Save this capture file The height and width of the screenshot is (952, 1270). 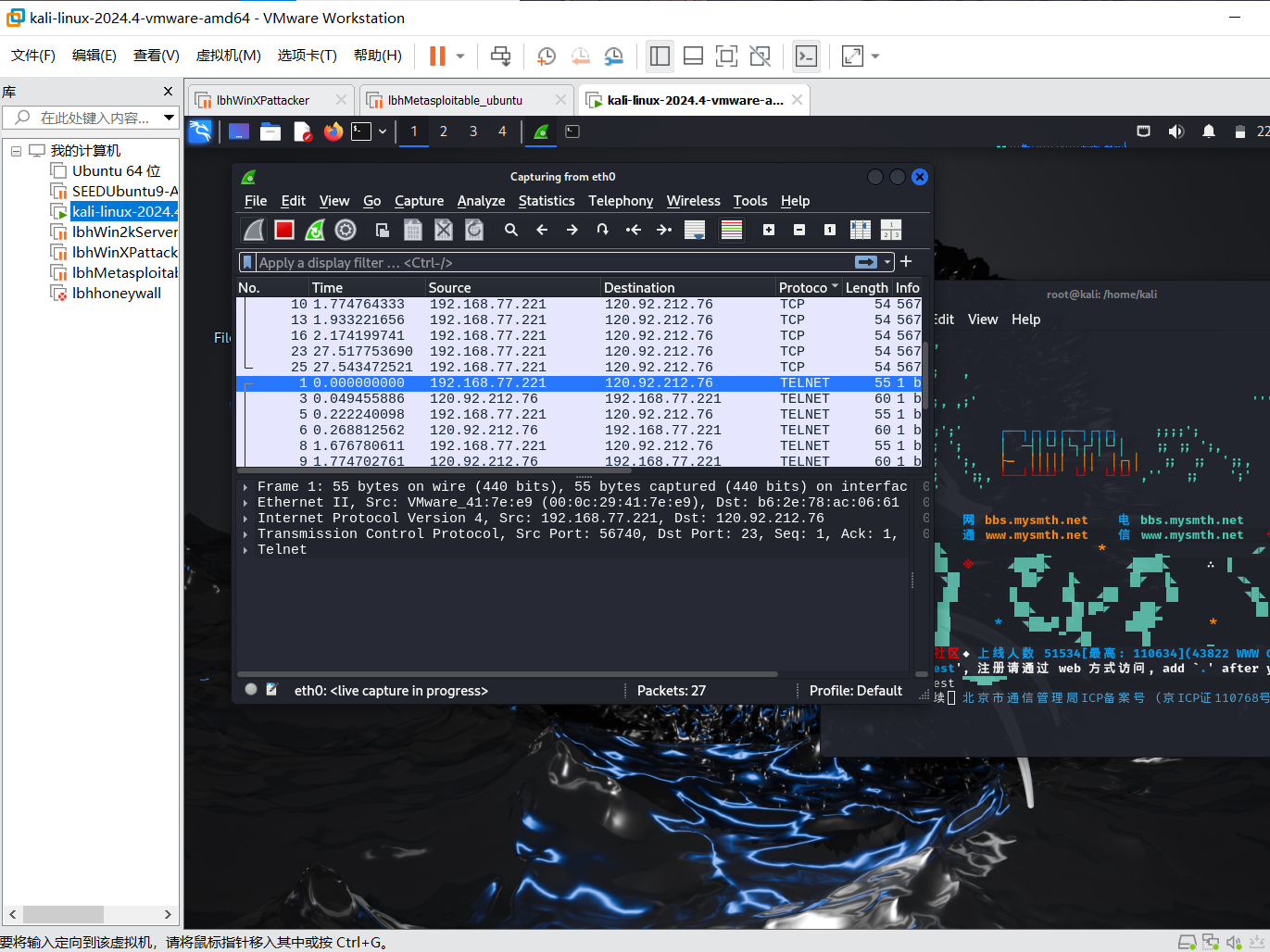(x=413, y=230)
